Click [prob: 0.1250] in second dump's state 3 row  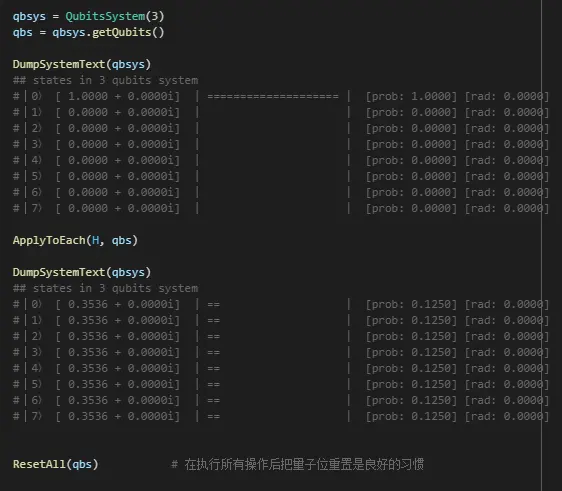coord(411,352)
